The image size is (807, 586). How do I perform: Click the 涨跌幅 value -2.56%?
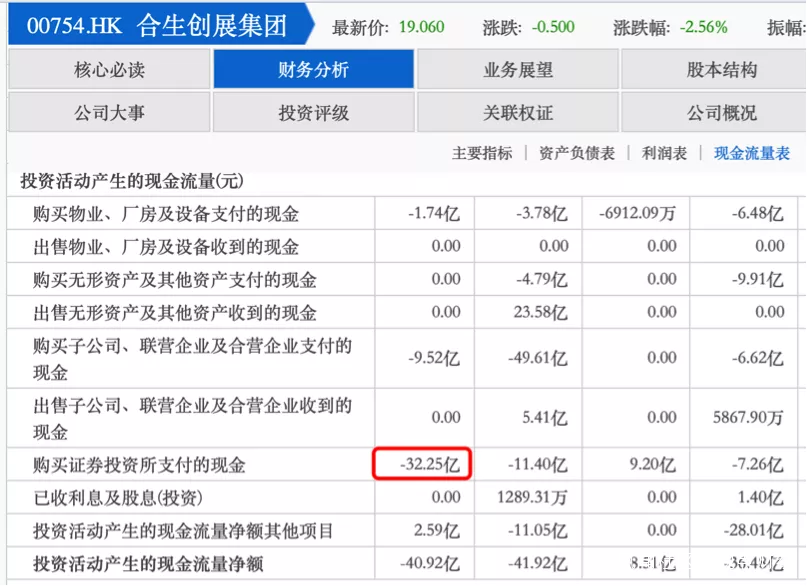[704, 27]
